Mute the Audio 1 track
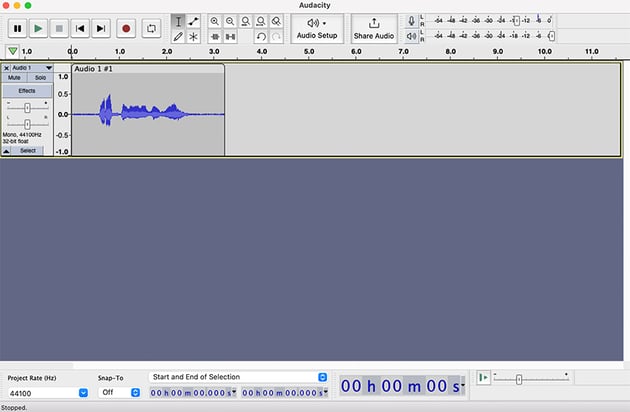This screenshot has height=412, width=630. coord(14,77)
